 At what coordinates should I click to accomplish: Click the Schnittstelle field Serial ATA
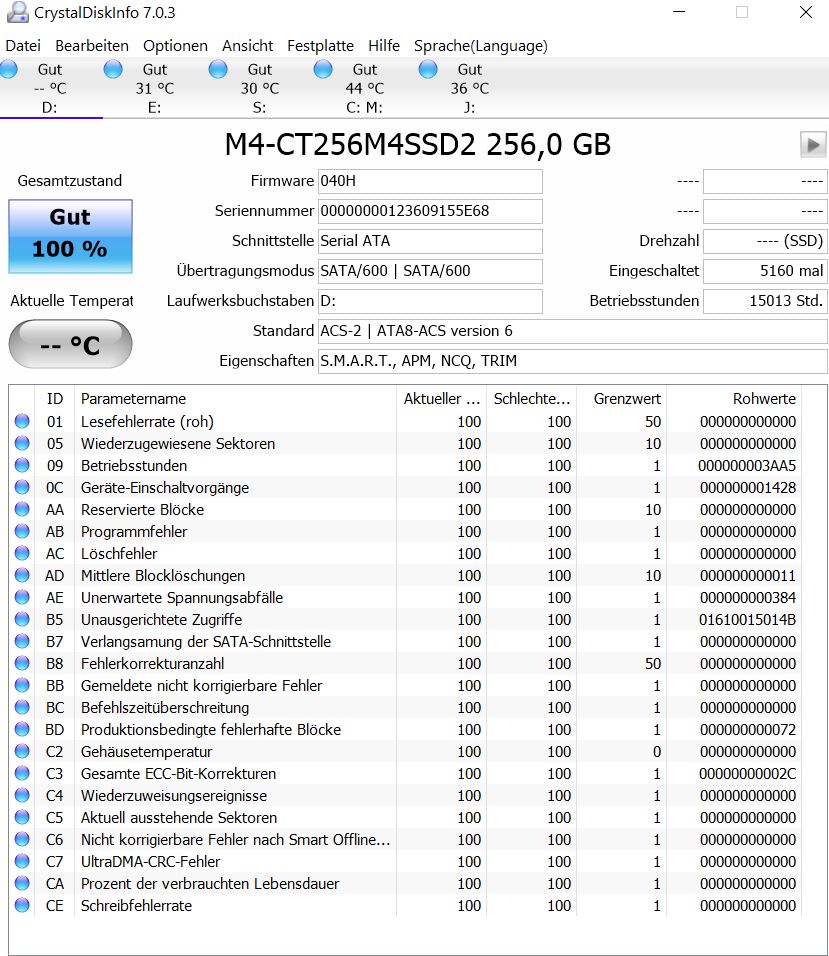(430, 241)
